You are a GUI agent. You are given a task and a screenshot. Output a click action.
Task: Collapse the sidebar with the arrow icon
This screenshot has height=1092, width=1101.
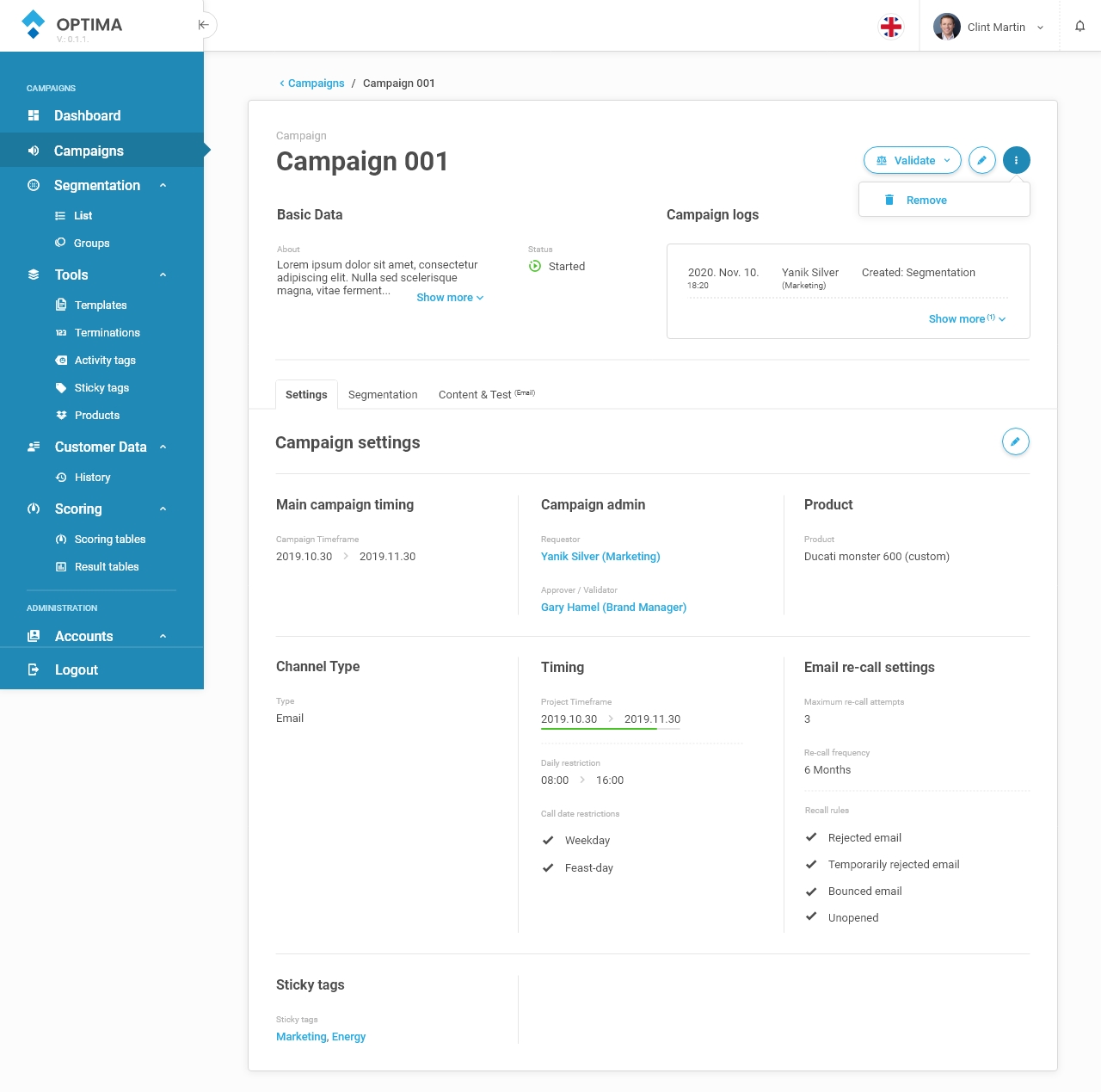click(204, 25)
